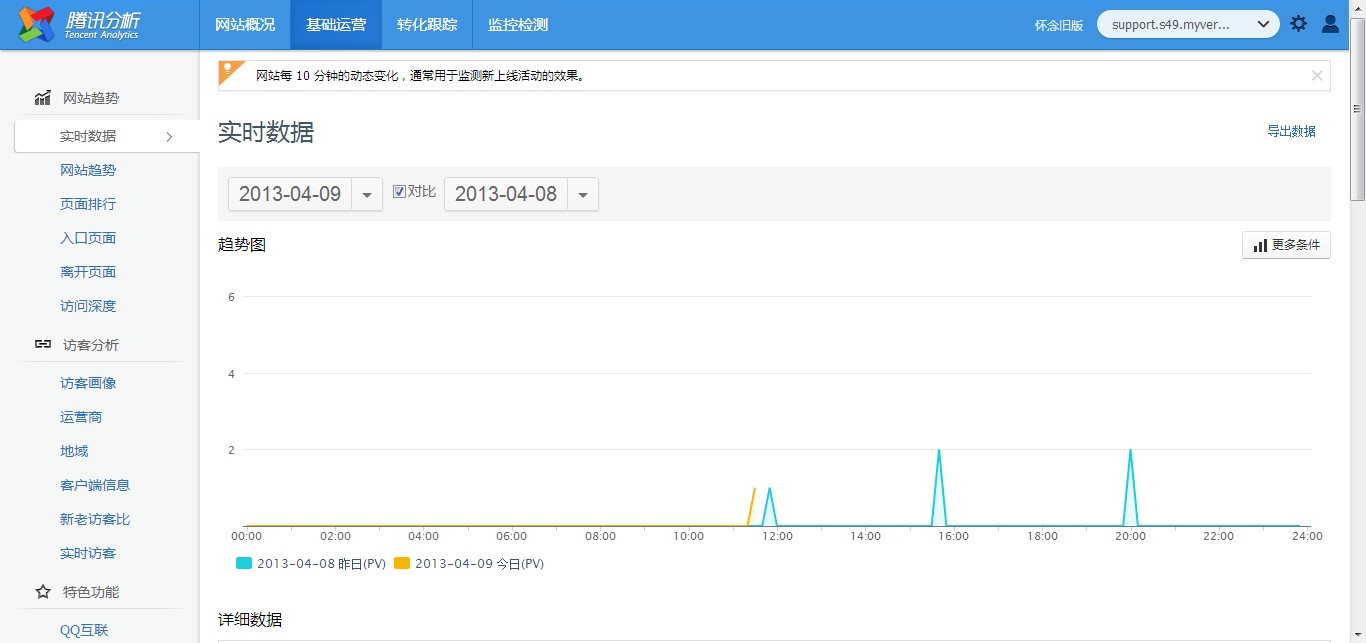Open 页面排行 in the sidebar
The image size is (1366, 643).
pos(88,204)
